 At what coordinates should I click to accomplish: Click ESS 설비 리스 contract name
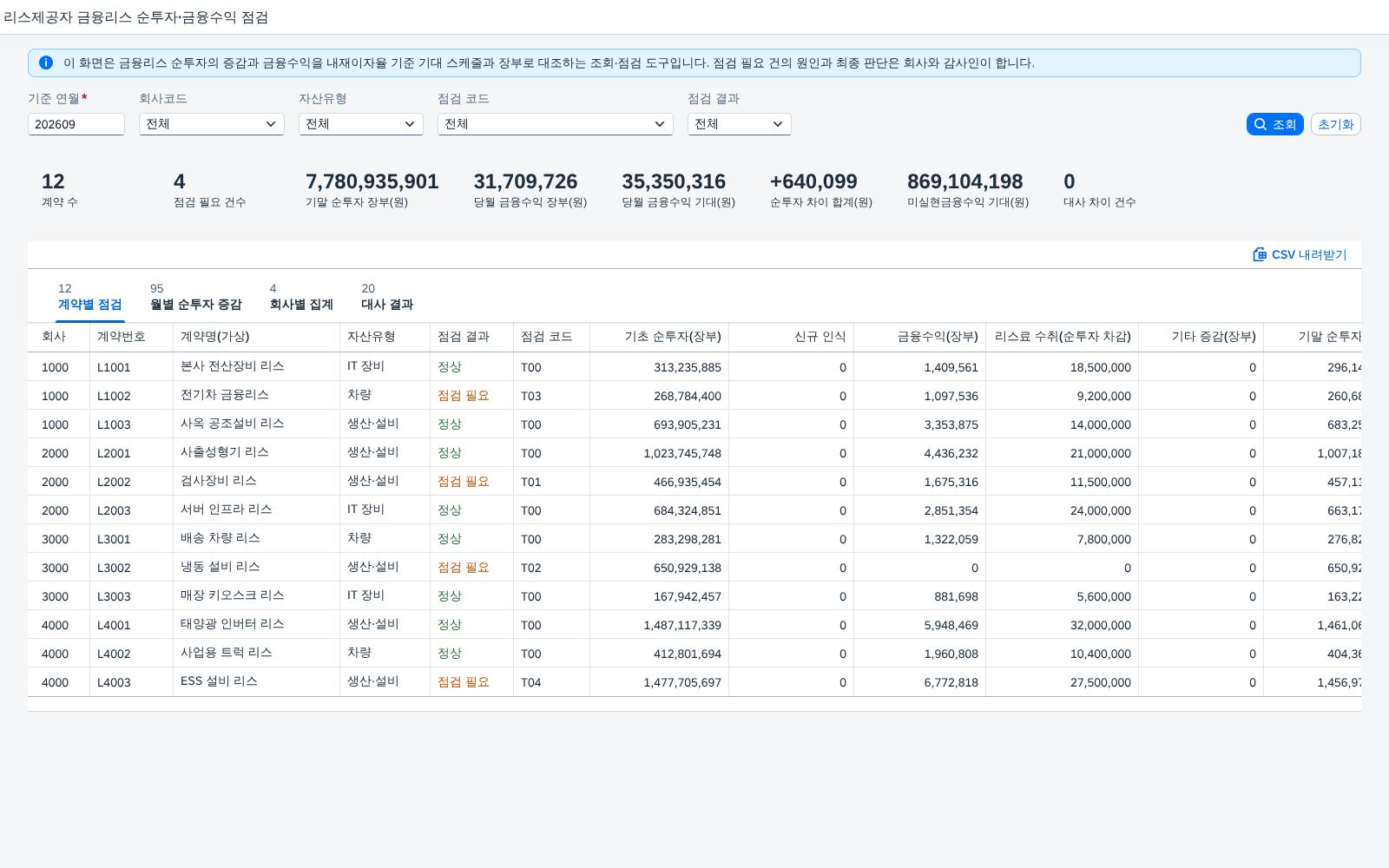tap(219, 681)
